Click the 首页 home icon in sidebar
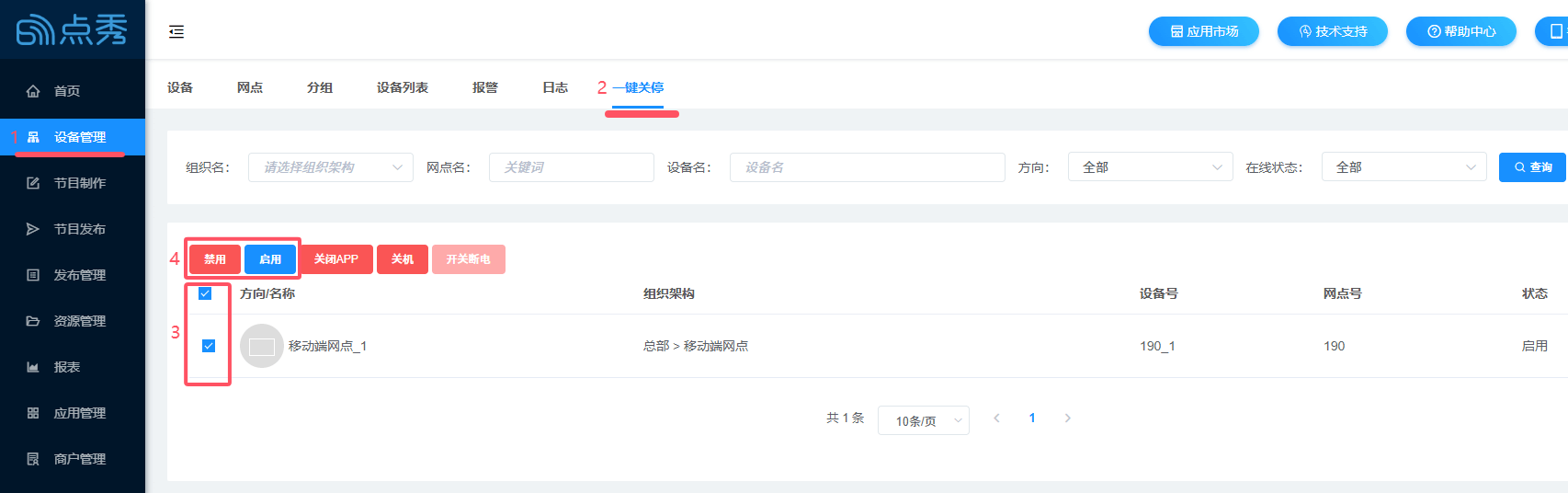The width and height of the screenshot is (1568, 493). (x=33, y=91)
